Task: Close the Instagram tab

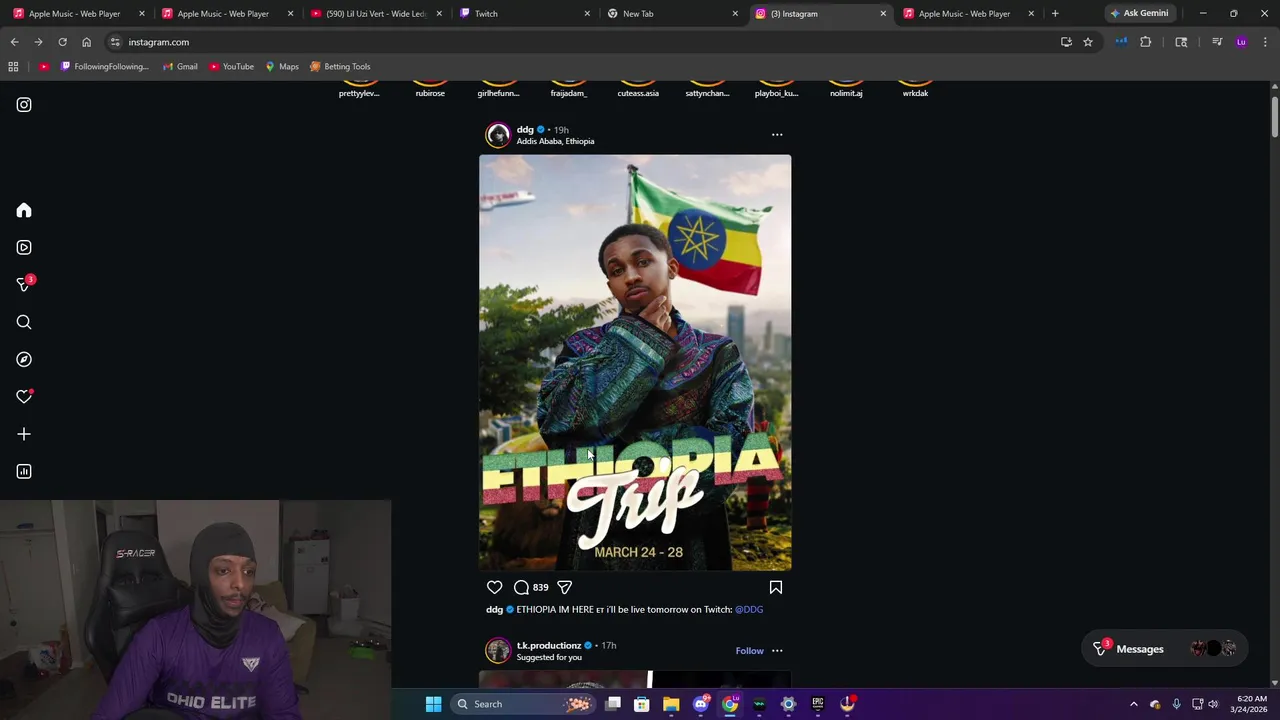Action: point(883,14)
